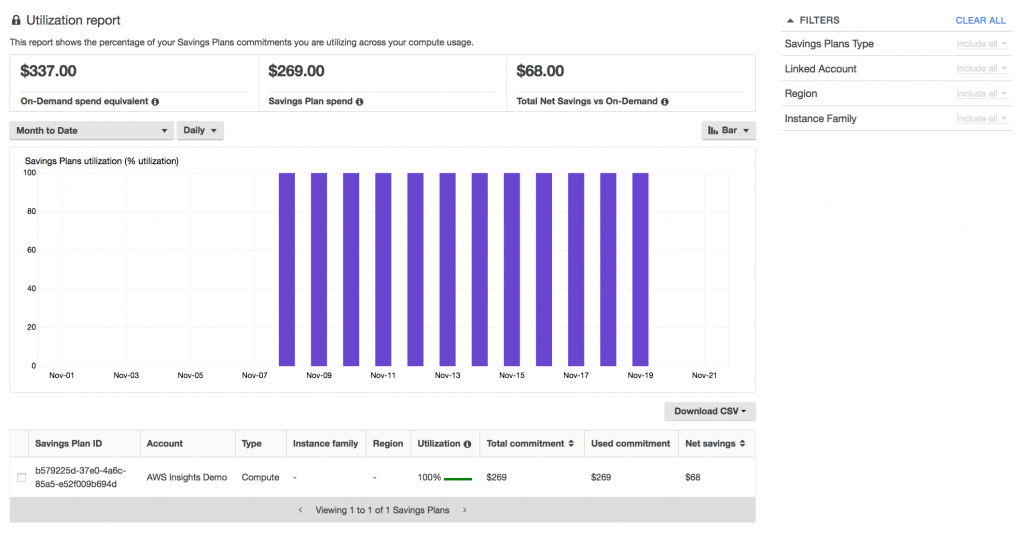
Task: Open Region filter dropdown
Action: pyautogui.click(x=981, y=94)
